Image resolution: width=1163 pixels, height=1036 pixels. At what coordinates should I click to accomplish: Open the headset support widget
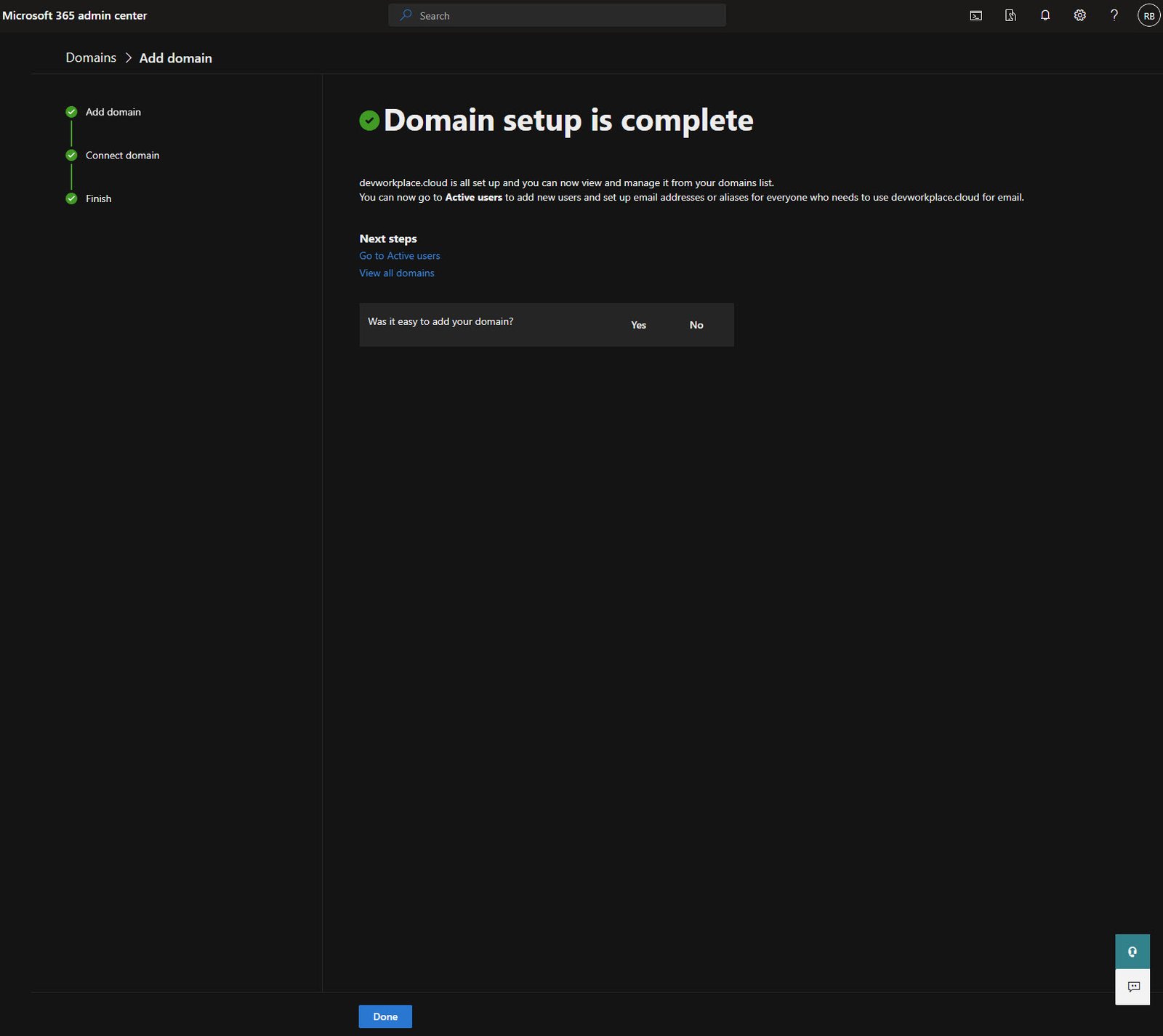tap(1132, 951)
